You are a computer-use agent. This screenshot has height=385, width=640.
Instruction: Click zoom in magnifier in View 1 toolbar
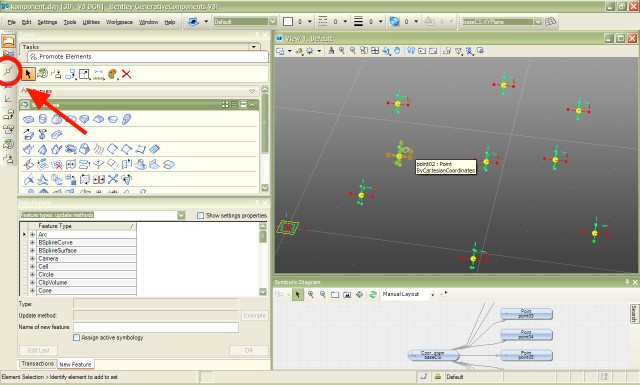[342, 51]
